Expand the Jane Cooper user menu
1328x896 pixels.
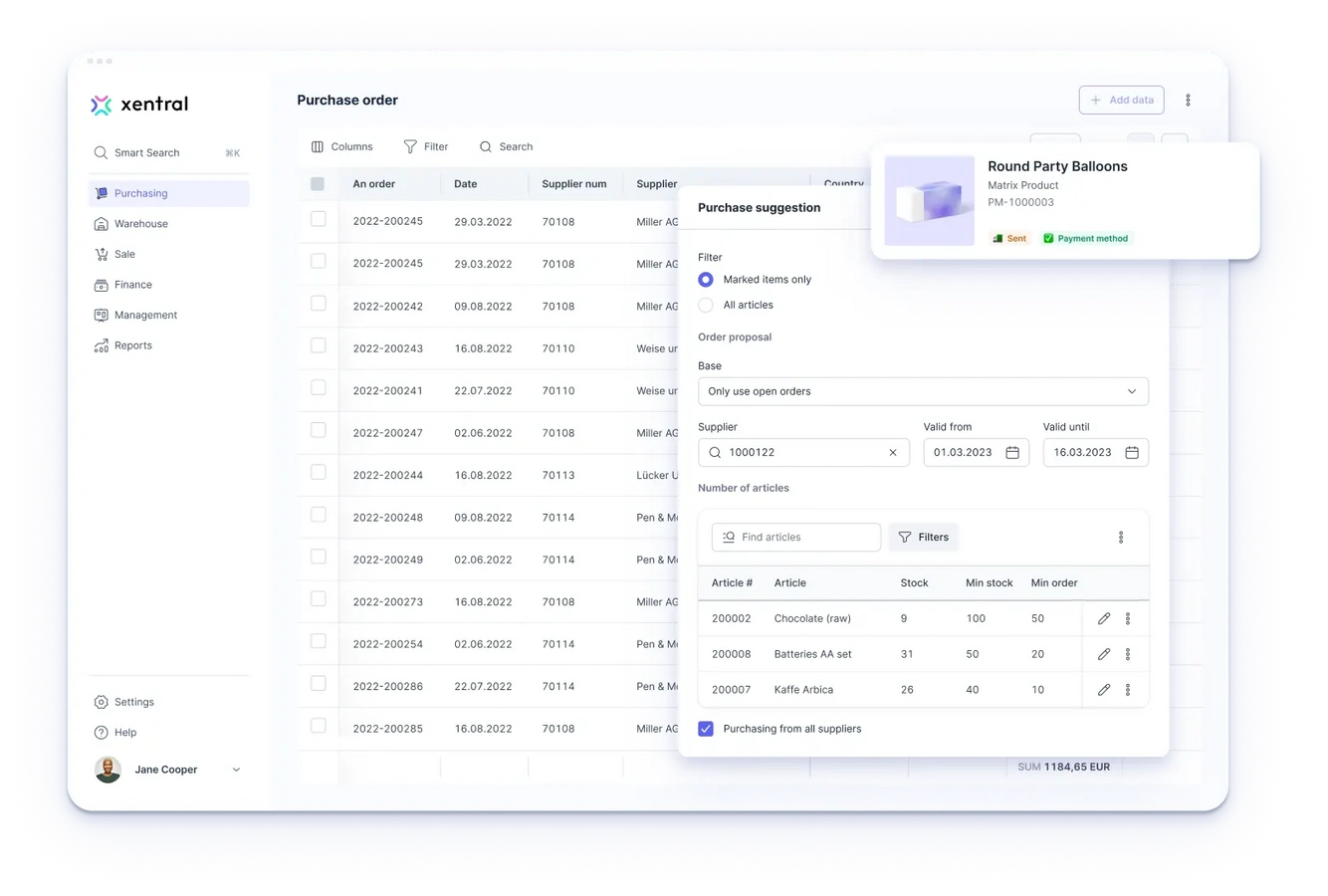tap(236, 770)
